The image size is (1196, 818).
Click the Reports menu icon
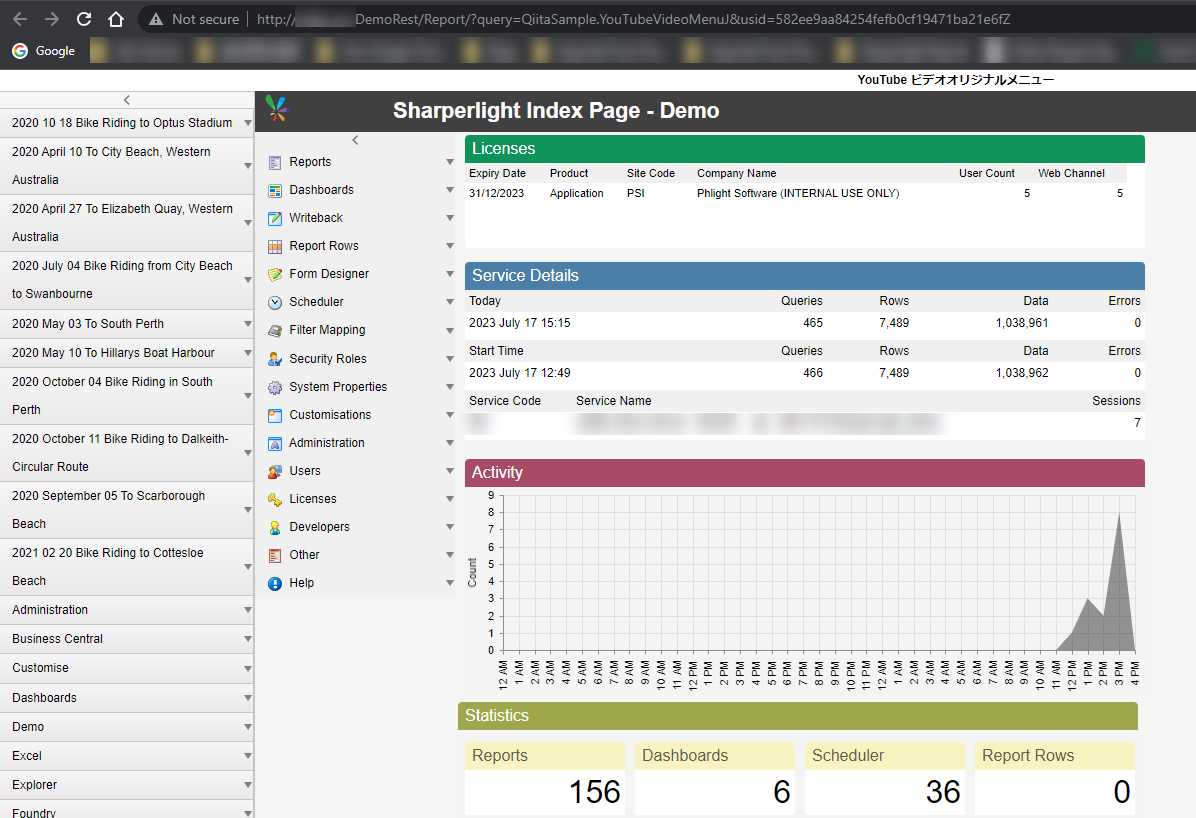[275, 163]
